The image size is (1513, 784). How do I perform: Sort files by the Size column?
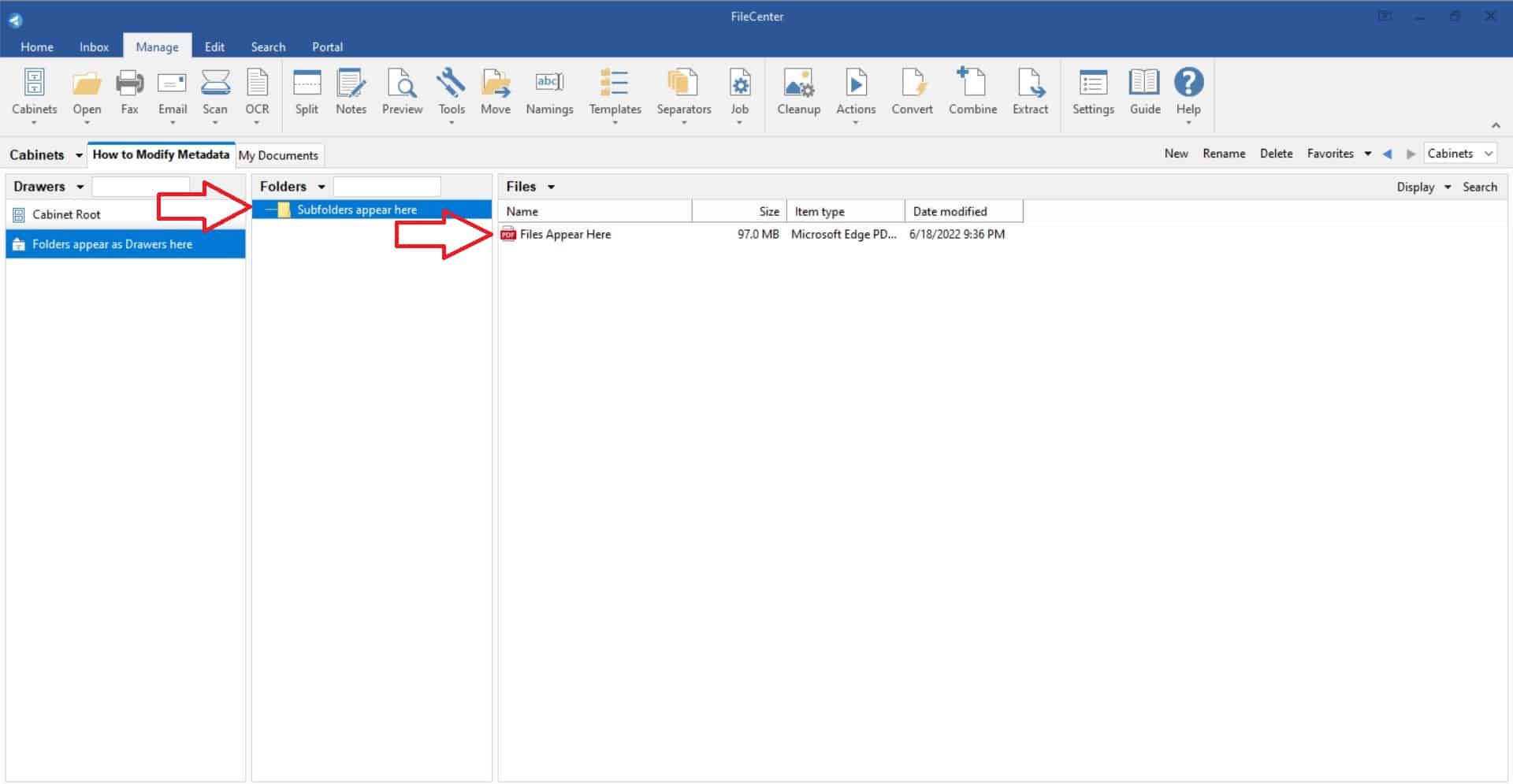(x=739, y=211)
